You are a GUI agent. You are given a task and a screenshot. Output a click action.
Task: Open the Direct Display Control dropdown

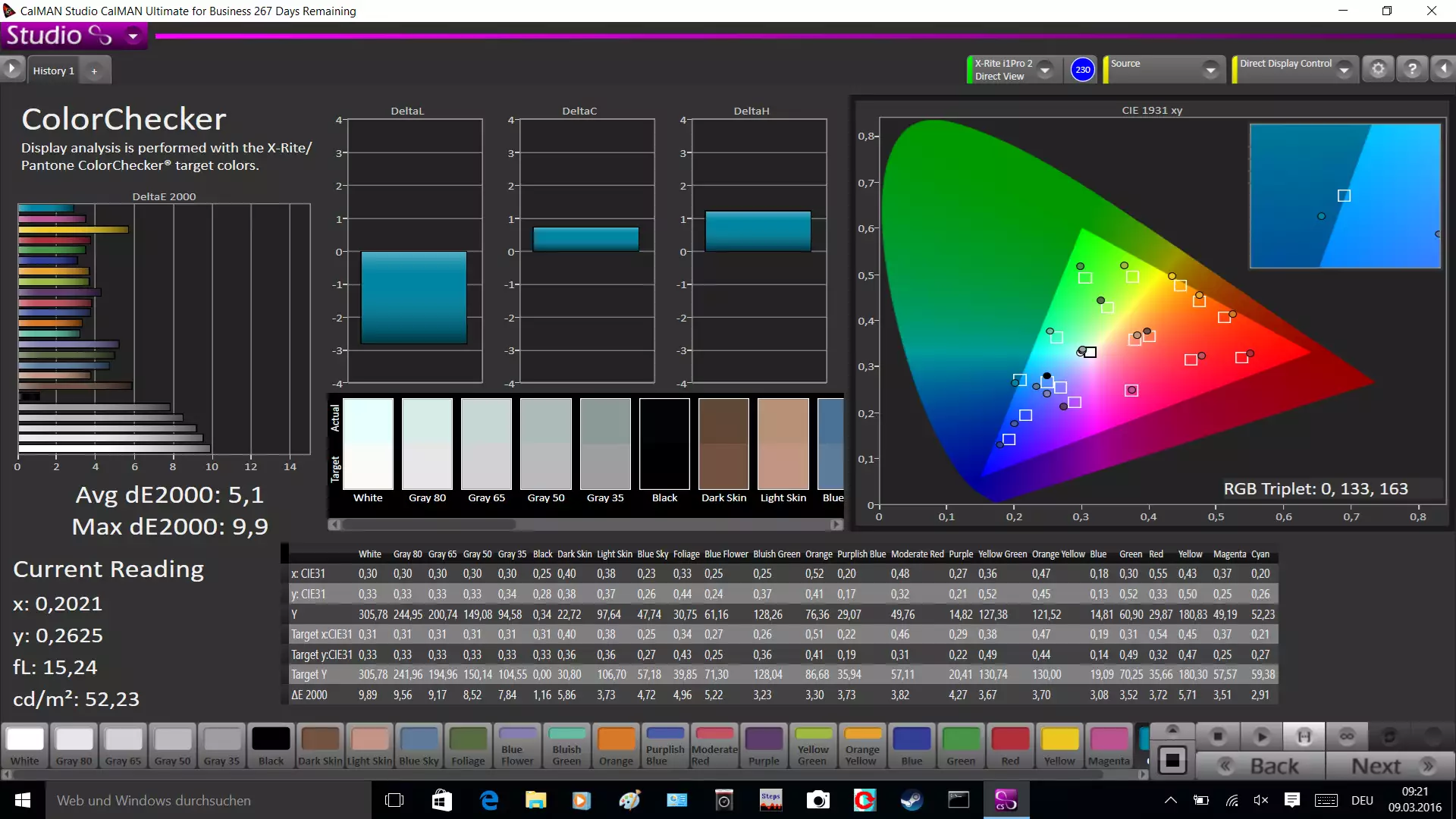[x=1344, y=70]
